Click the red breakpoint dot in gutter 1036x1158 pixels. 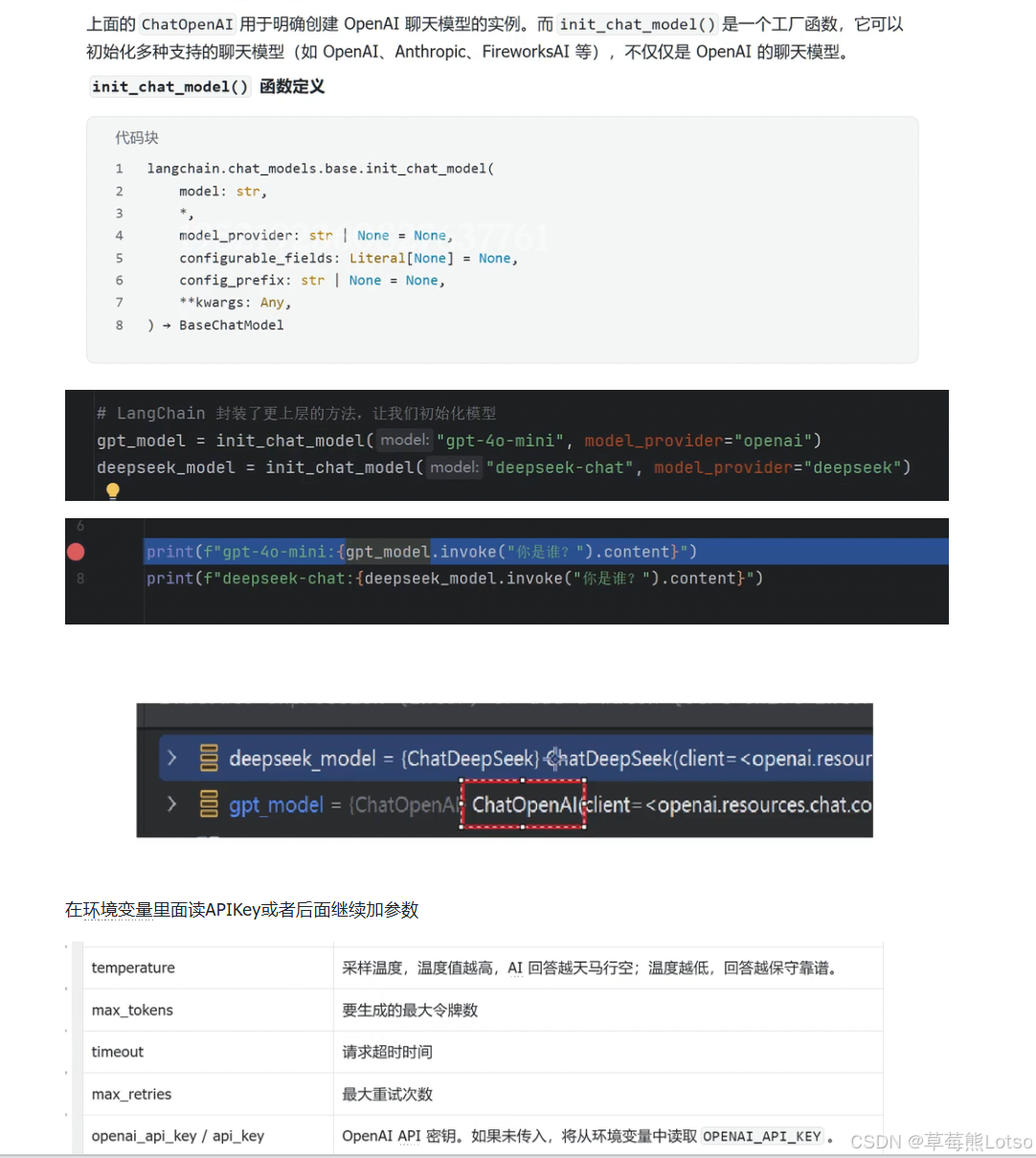(x=76, y=552)
